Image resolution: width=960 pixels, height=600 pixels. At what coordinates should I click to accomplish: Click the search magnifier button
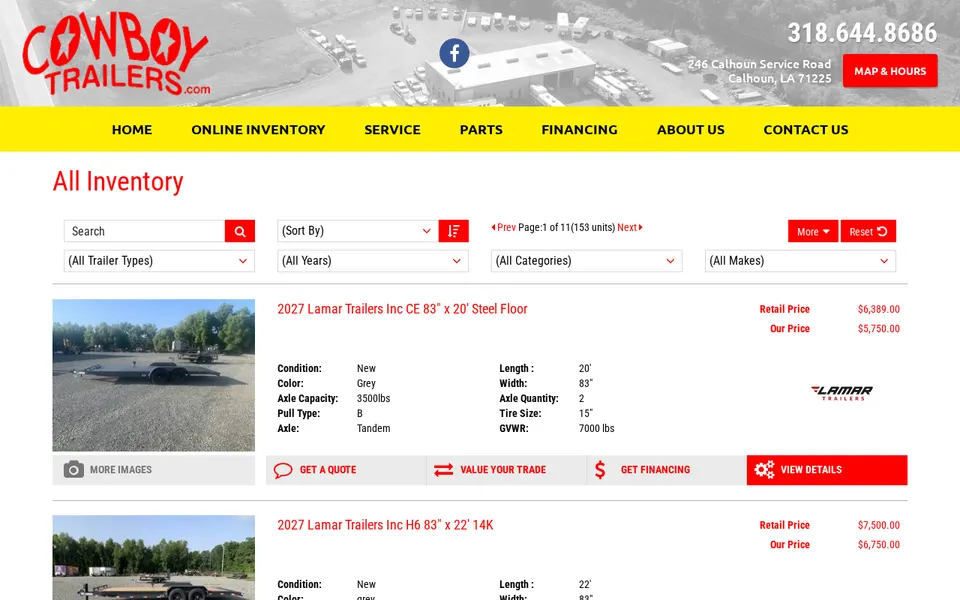tap(240, 231)
